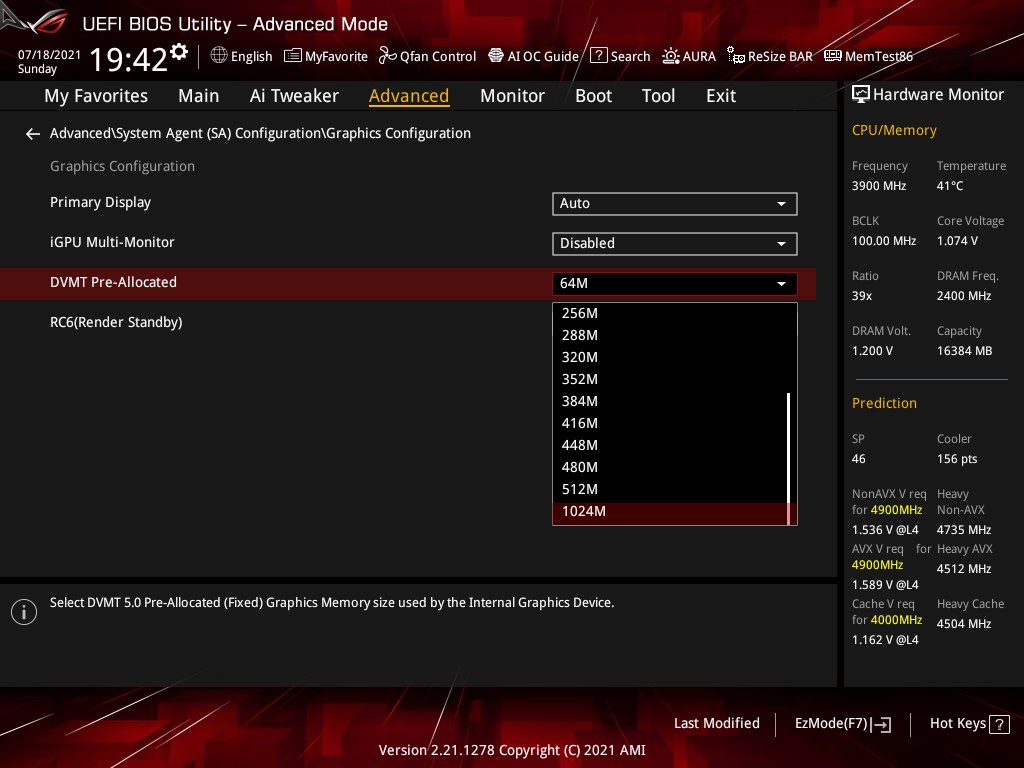Launch the AI OC Guide
This screenshot has width=1024, height=768.
point(533,56)
